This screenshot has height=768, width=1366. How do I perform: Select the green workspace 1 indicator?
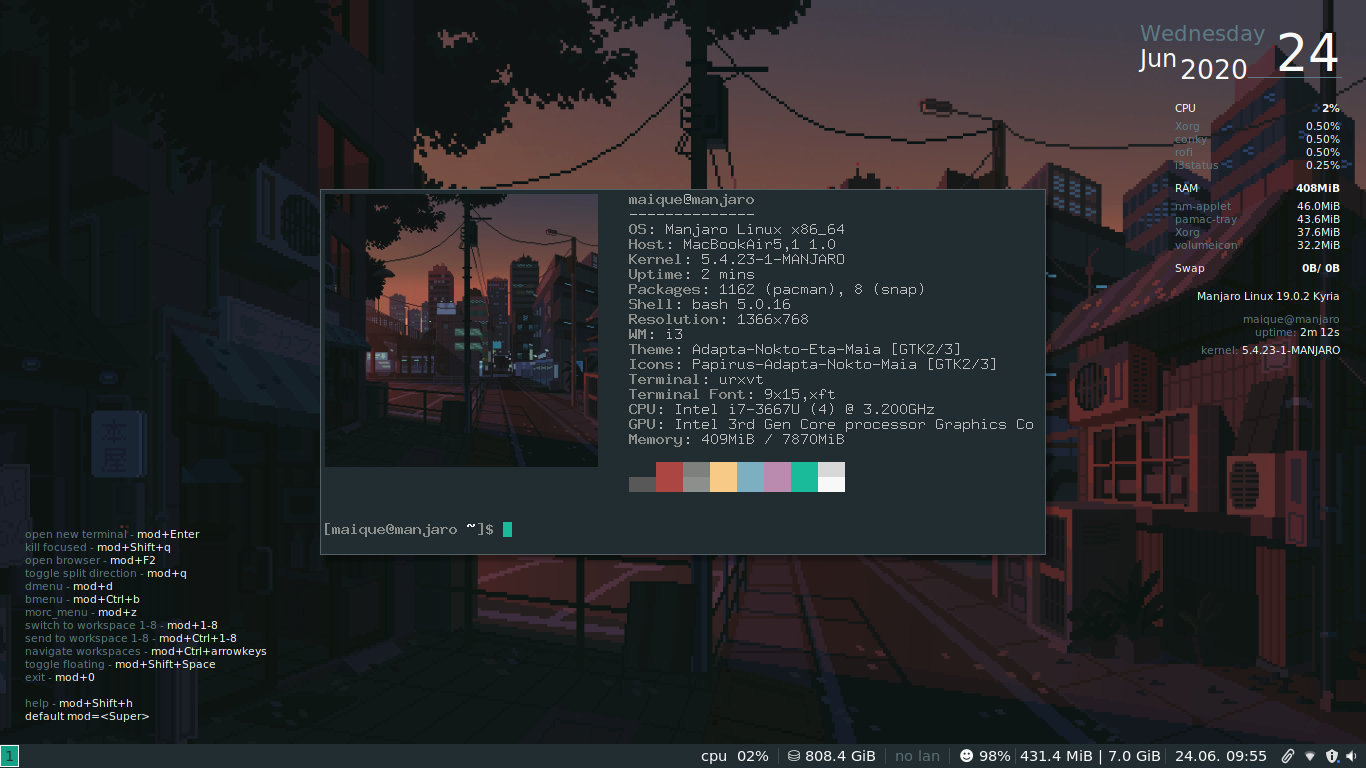point(11,756)
